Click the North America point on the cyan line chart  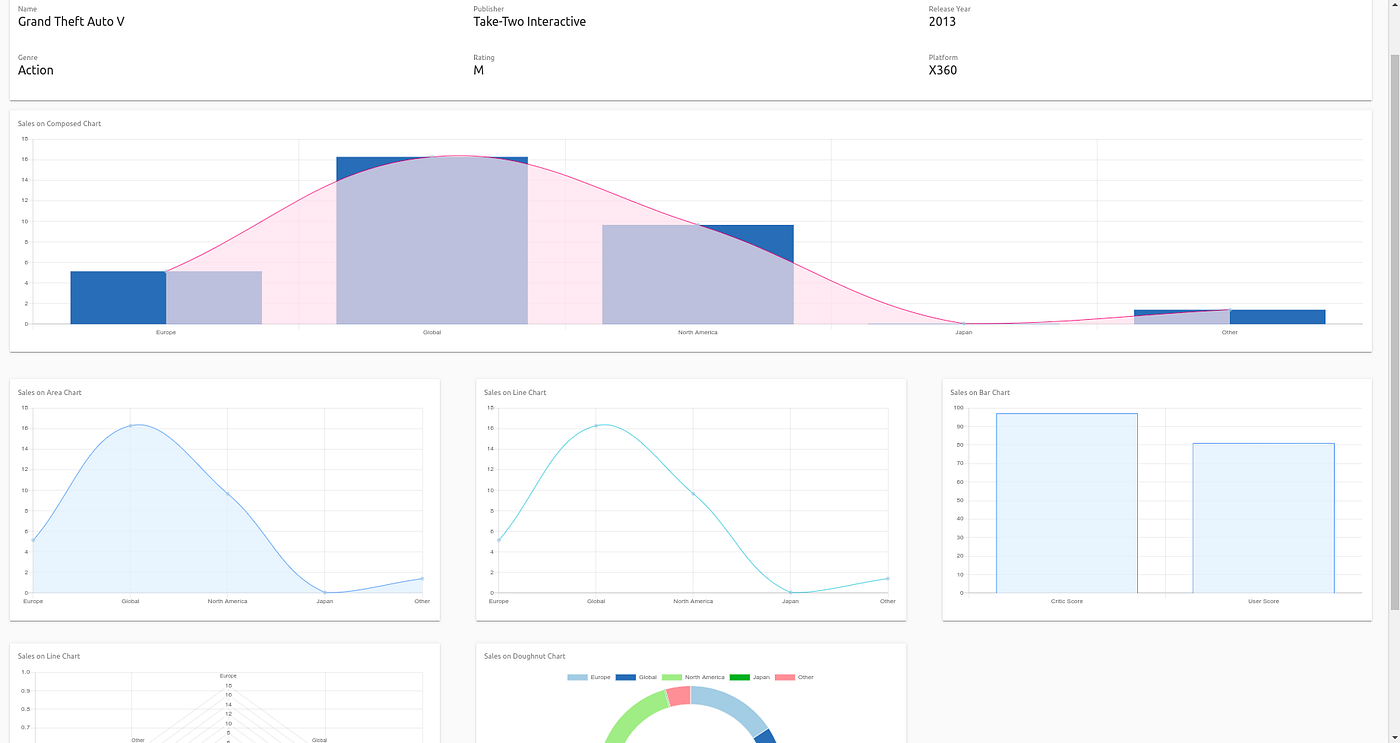click(x=693, y=494)
